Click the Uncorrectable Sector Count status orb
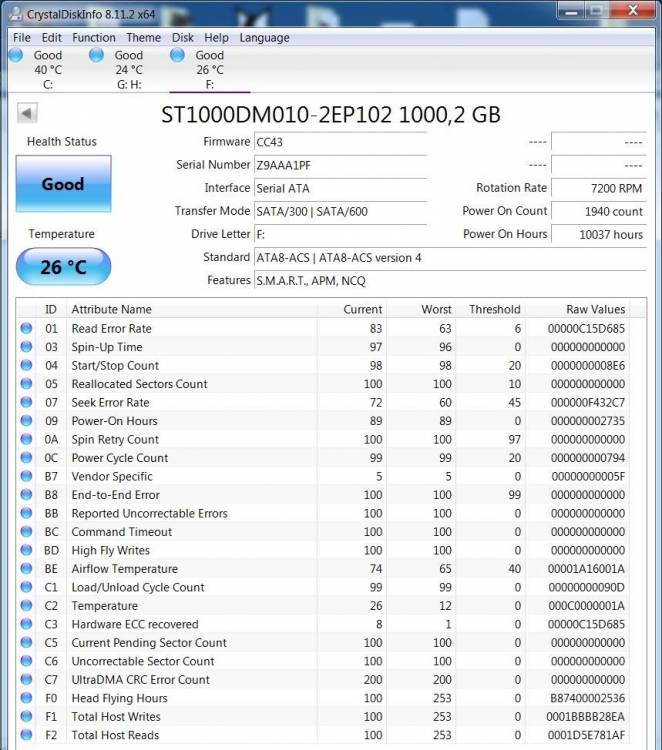 (x=26, y=661)
